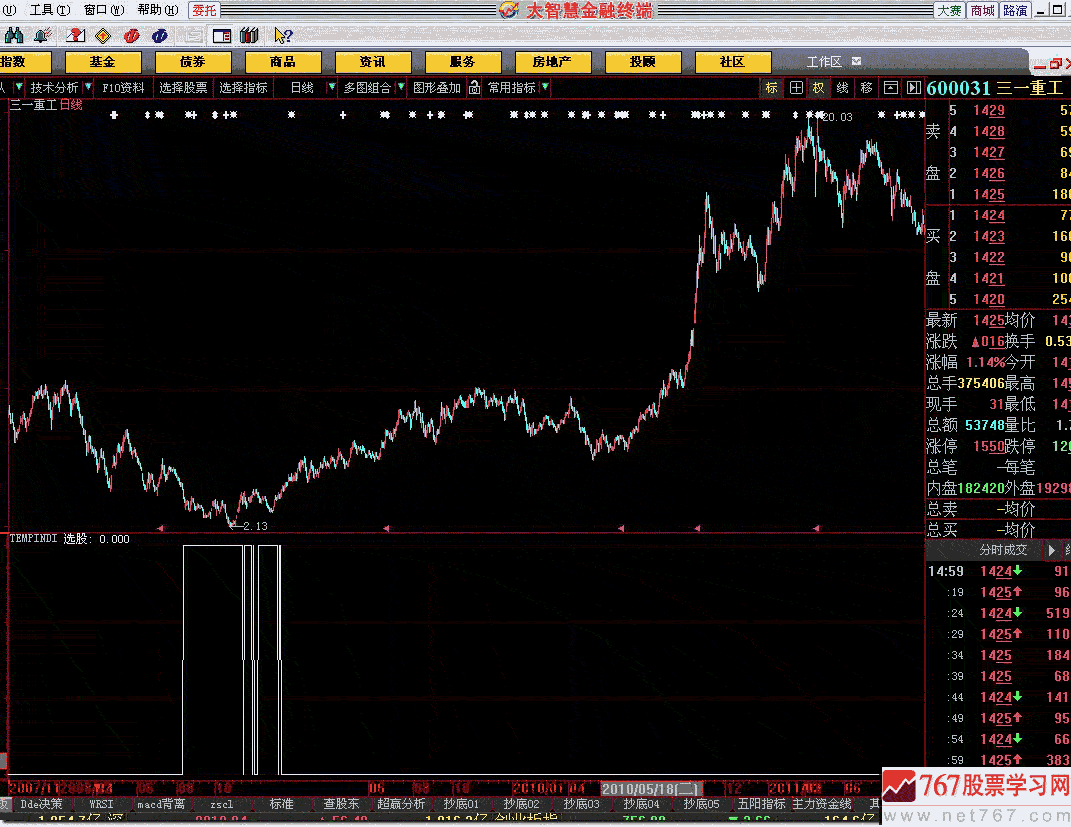Image resolution: width=1071 pixels, height=827 pixels.
Task: Click the 2010/05/18 date marker on timeline
Action: click(652, 788)
